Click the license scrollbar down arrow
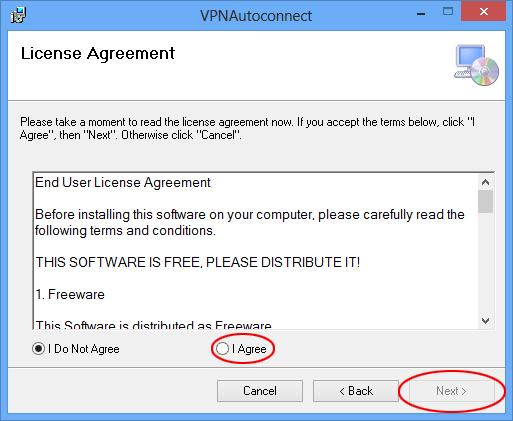Screen dimensions: 513x421 (485, 321)
